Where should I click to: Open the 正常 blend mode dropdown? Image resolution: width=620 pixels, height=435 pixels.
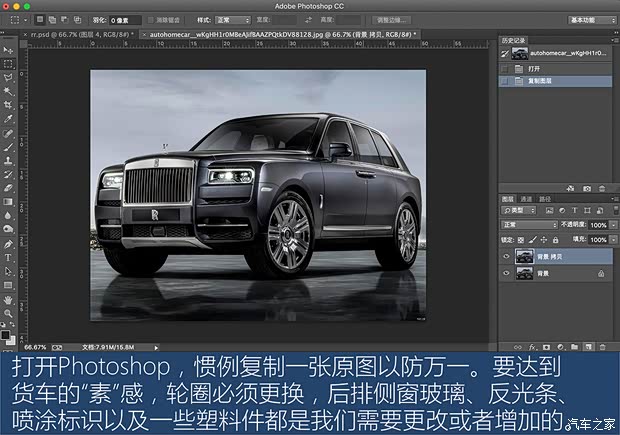click(x=529, y=225)
